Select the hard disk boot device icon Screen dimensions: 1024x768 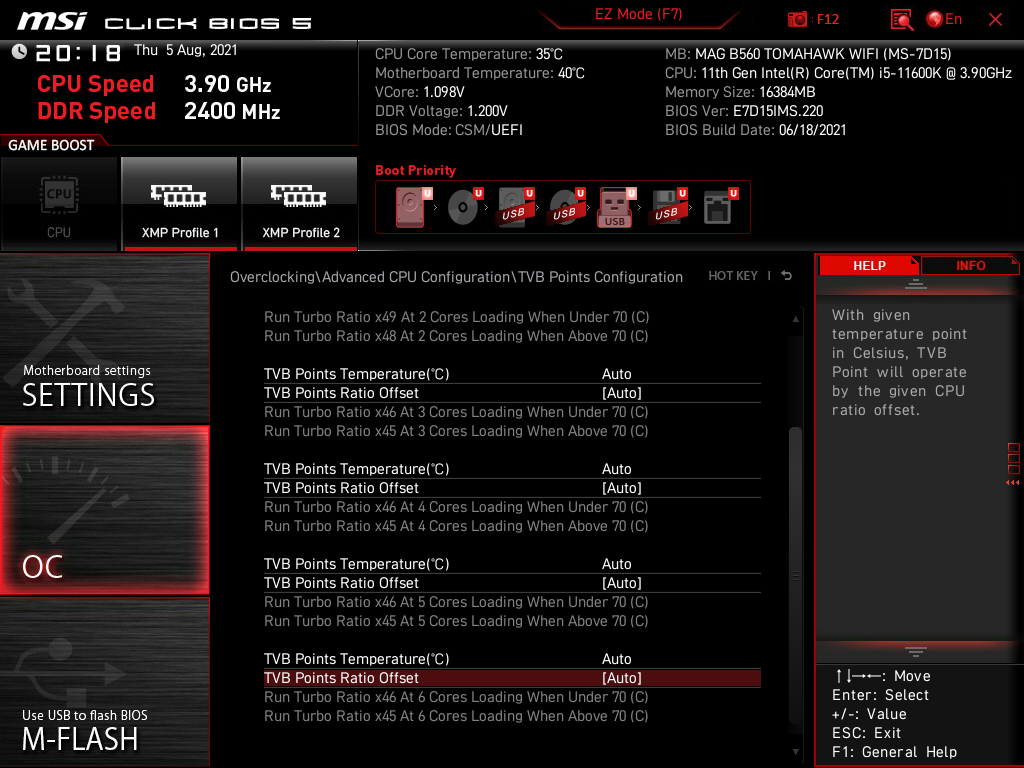coord(413,207)
